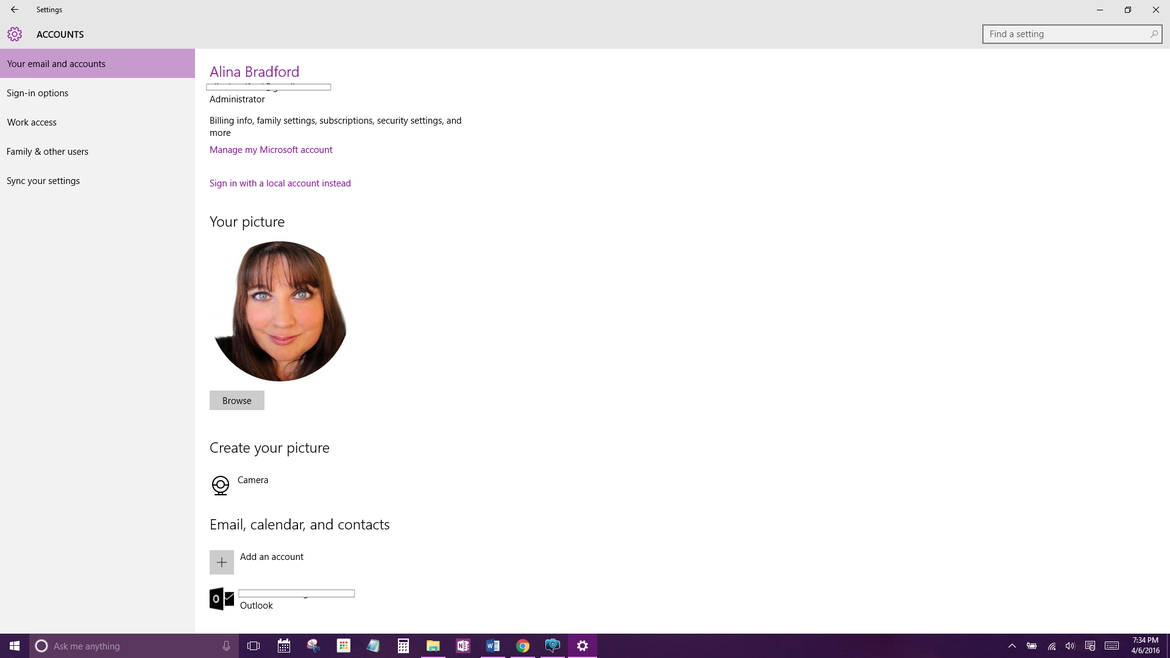Open Manage my Microsoft account link

click(271, 149)
